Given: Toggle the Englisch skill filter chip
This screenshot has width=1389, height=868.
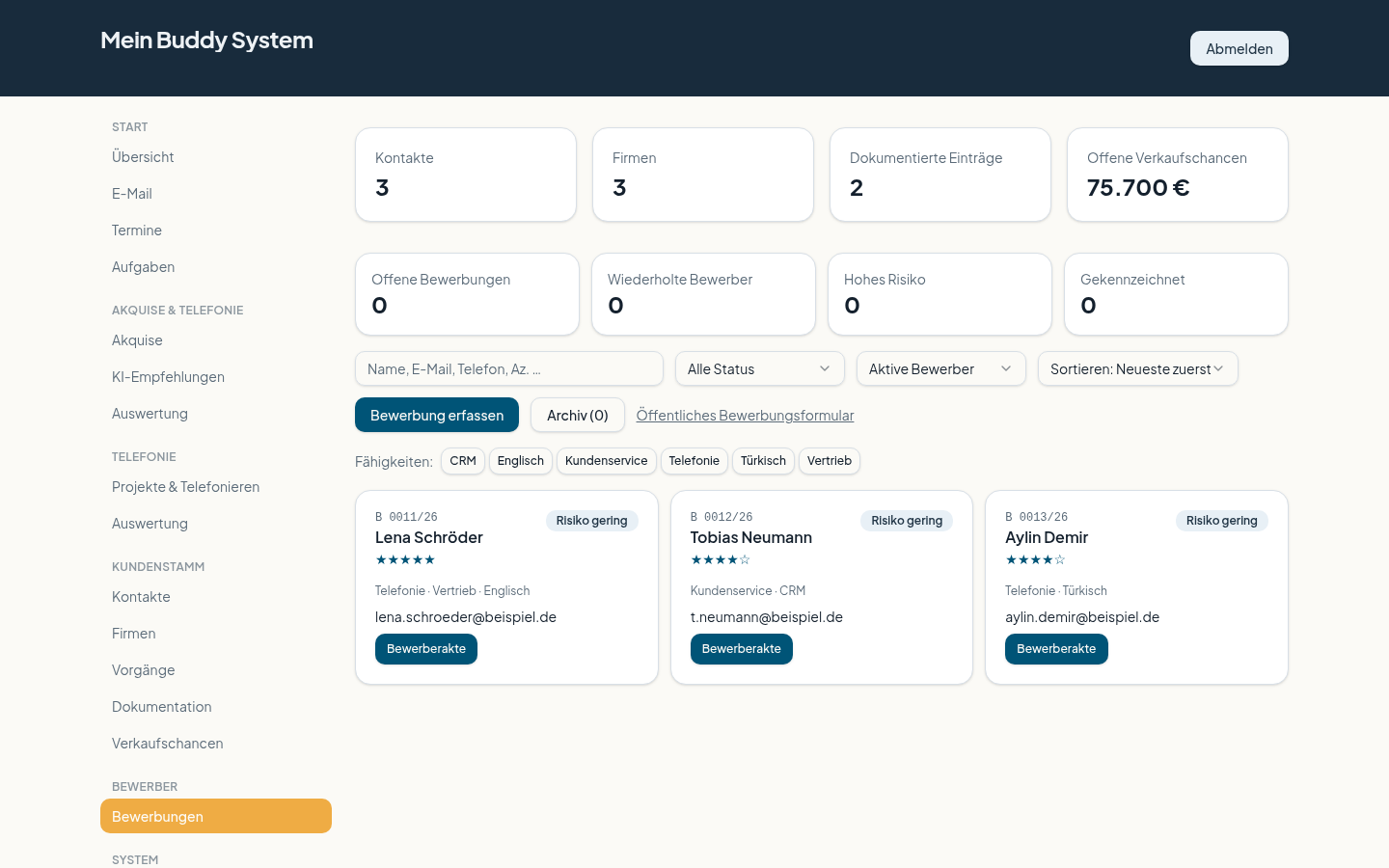Looking at the screenshot, I should coord(521,461).
